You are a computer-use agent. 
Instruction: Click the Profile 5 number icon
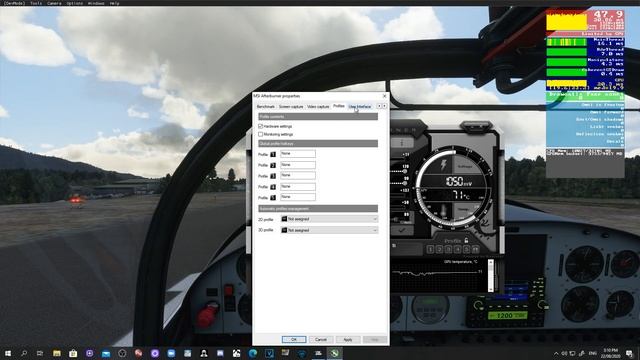tap(273, 198)
